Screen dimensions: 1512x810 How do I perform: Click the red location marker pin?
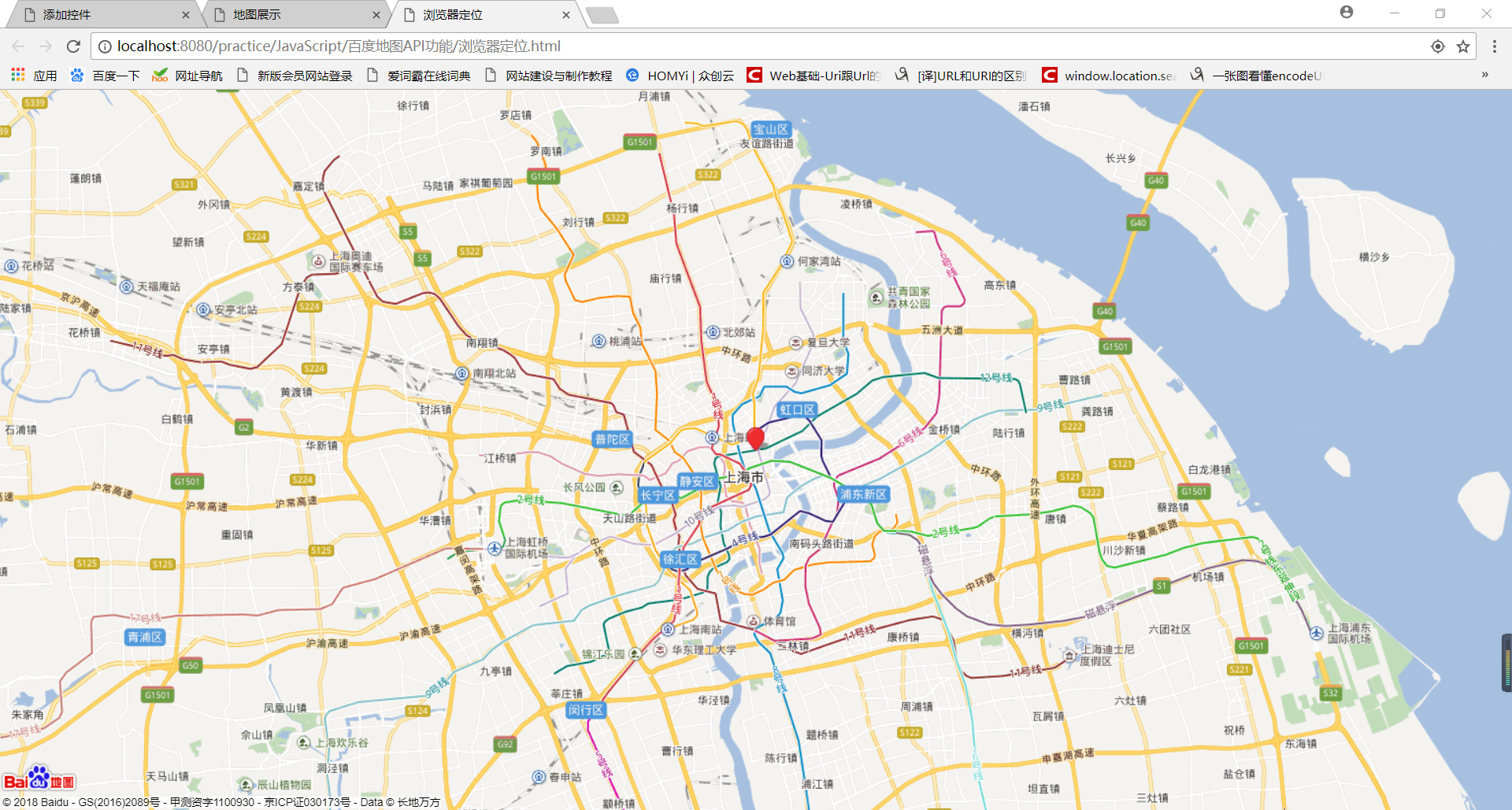coord(755,438)
